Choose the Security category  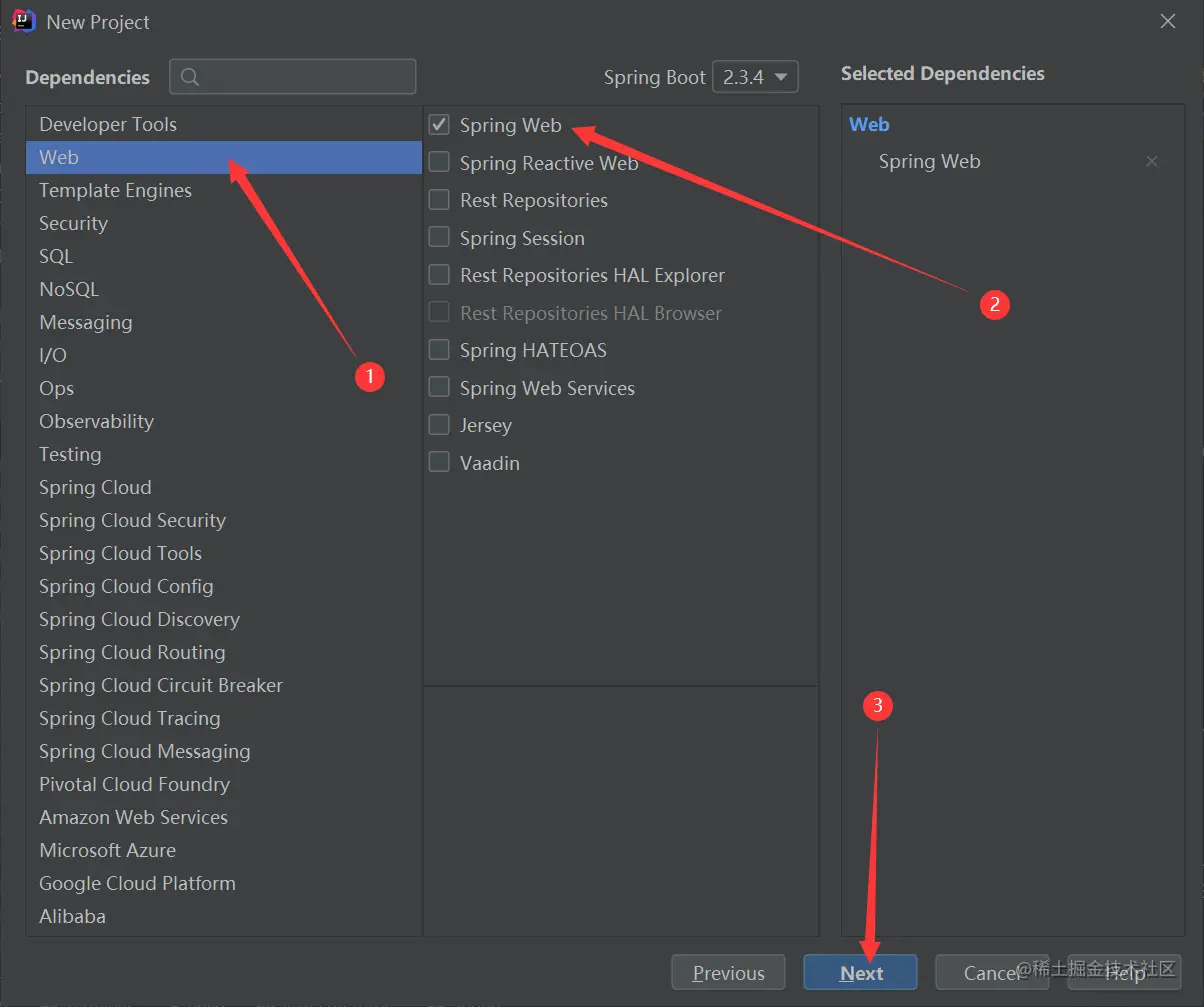(x=224, y=223)
